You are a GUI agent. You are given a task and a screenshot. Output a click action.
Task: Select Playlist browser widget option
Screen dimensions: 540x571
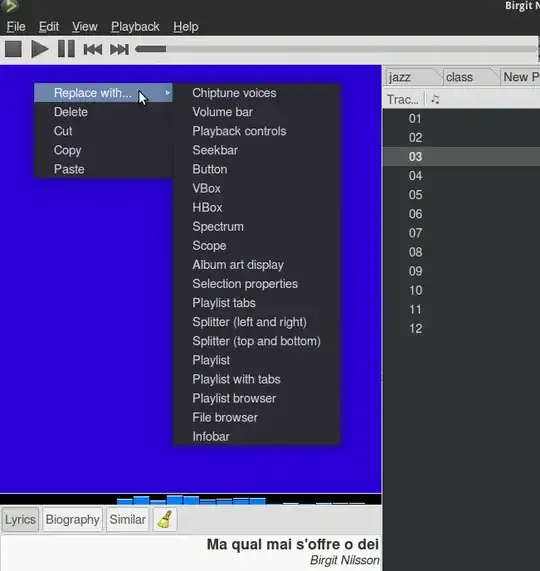pos(234,398)
